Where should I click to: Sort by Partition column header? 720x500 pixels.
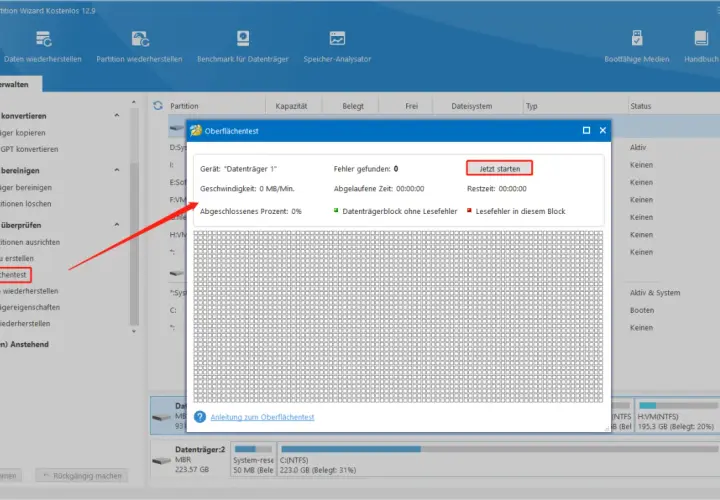[184, 106]
